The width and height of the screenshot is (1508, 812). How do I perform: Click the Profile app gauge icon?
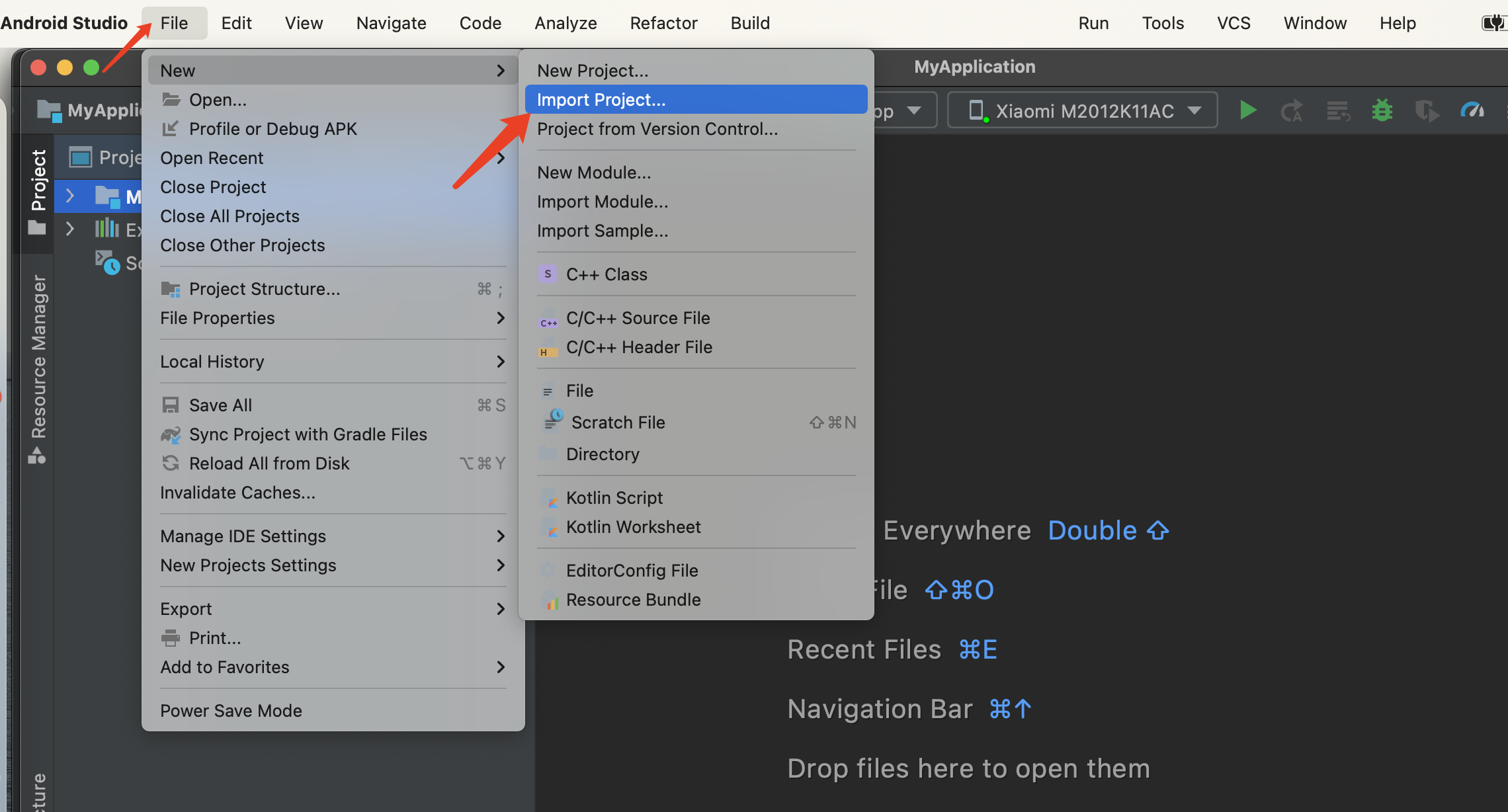click(1472, 110)
